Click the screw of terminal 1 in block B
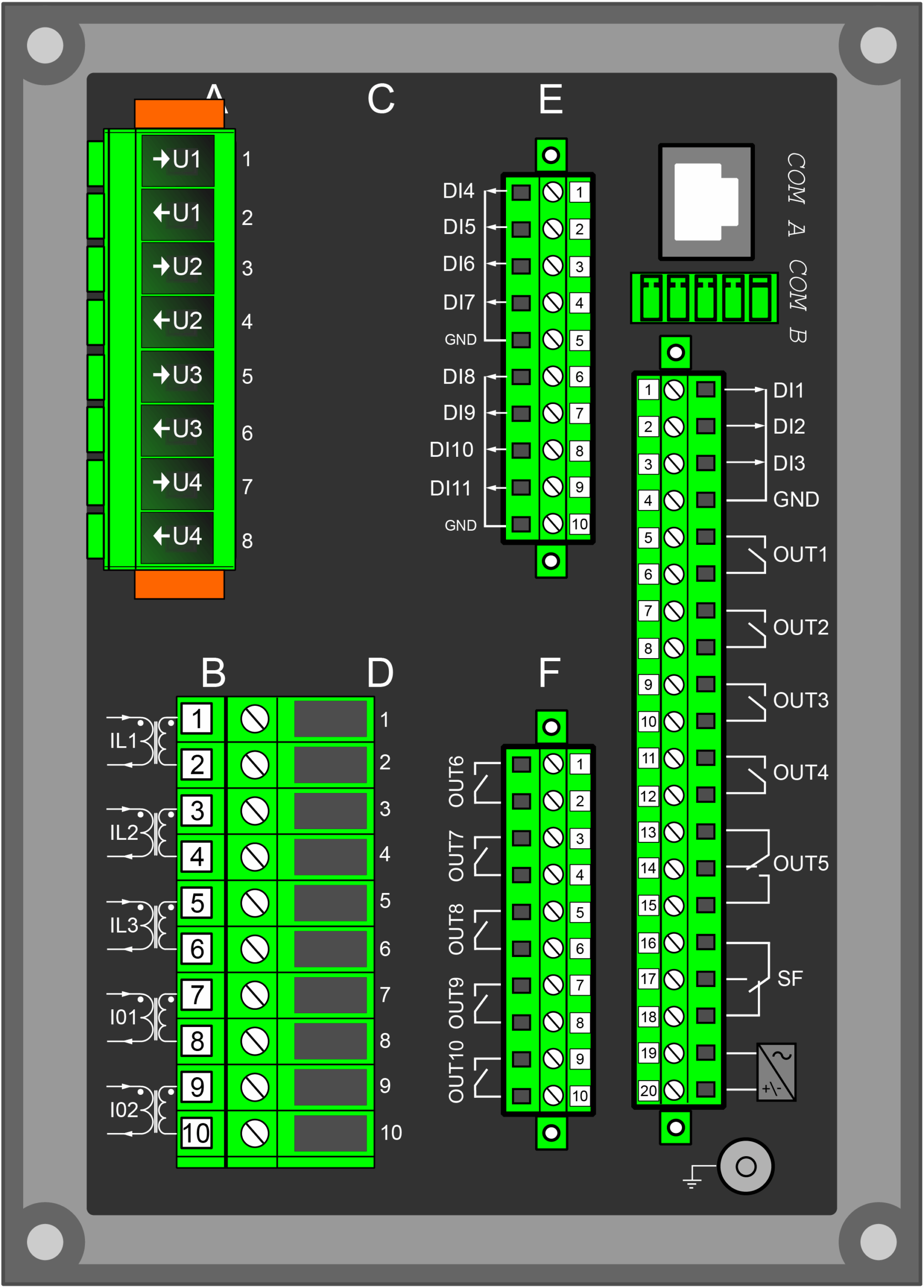Viewport: 924px width, 1288px height. click(255, 719)
